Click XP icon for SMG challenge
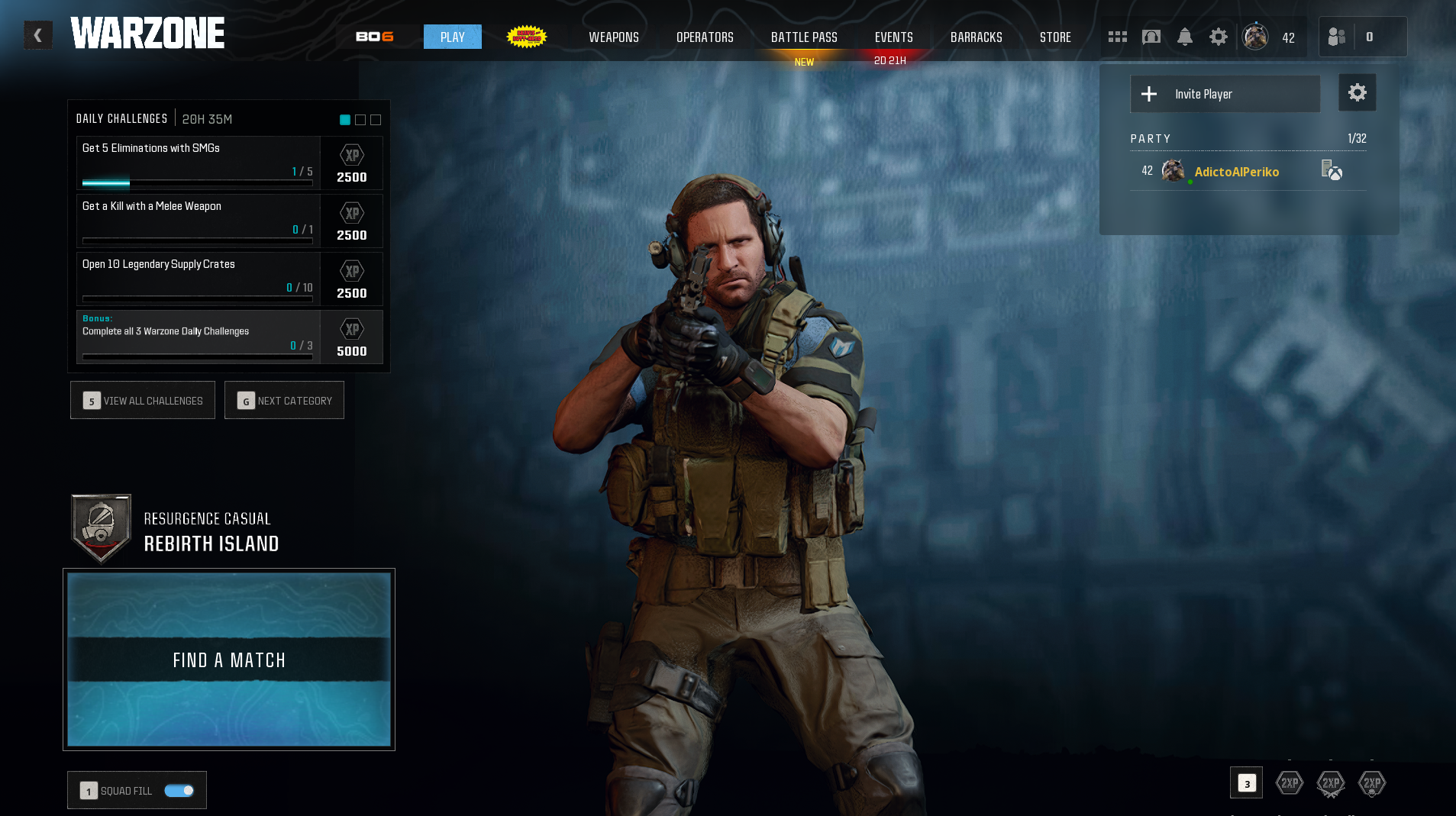This screenshot has width=1456, height=816. point(352,155)
